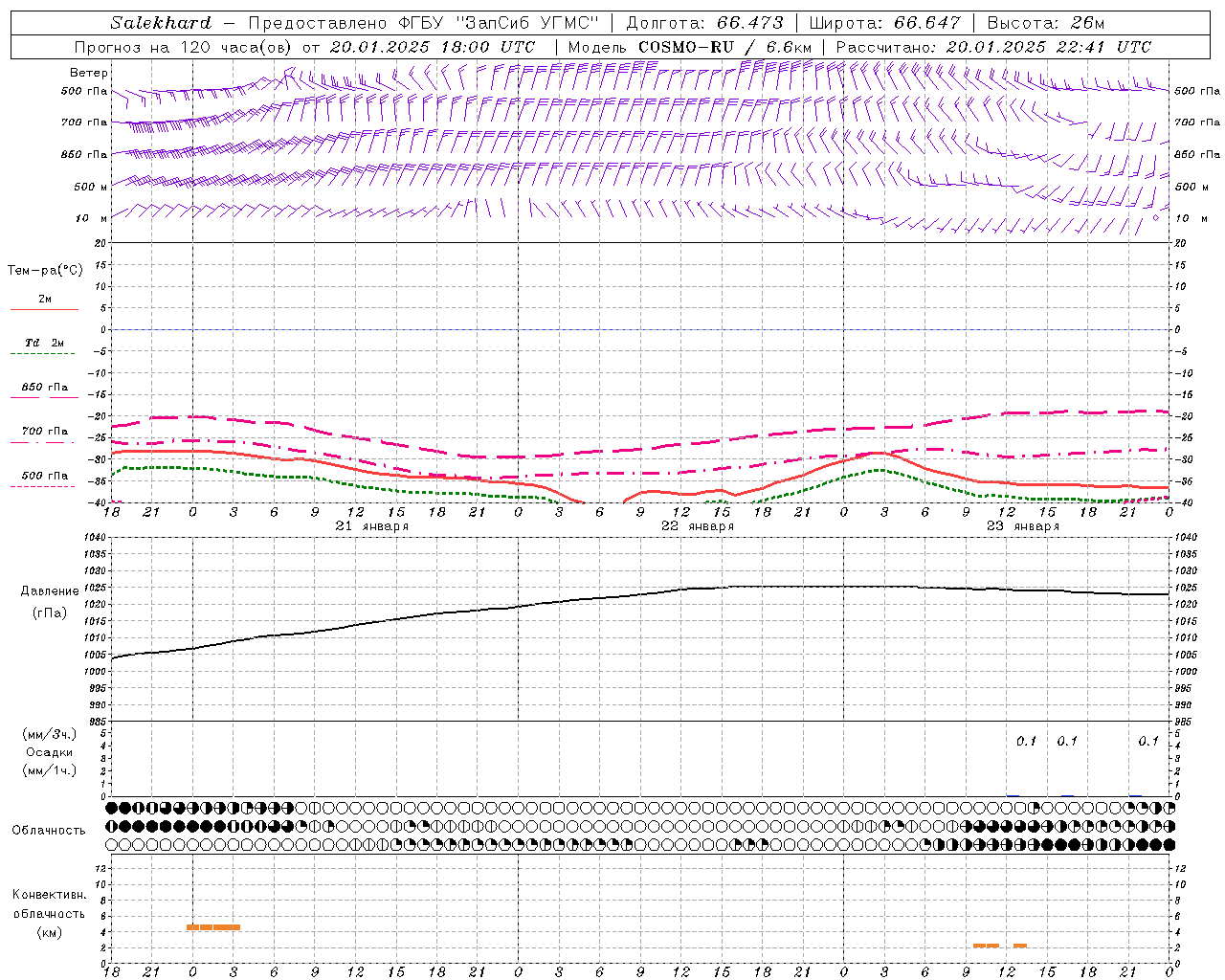Image resolution: width=1225 pixels, height=980 pixels.
Task: Click the 21 января date label
Action: (372, 526)
